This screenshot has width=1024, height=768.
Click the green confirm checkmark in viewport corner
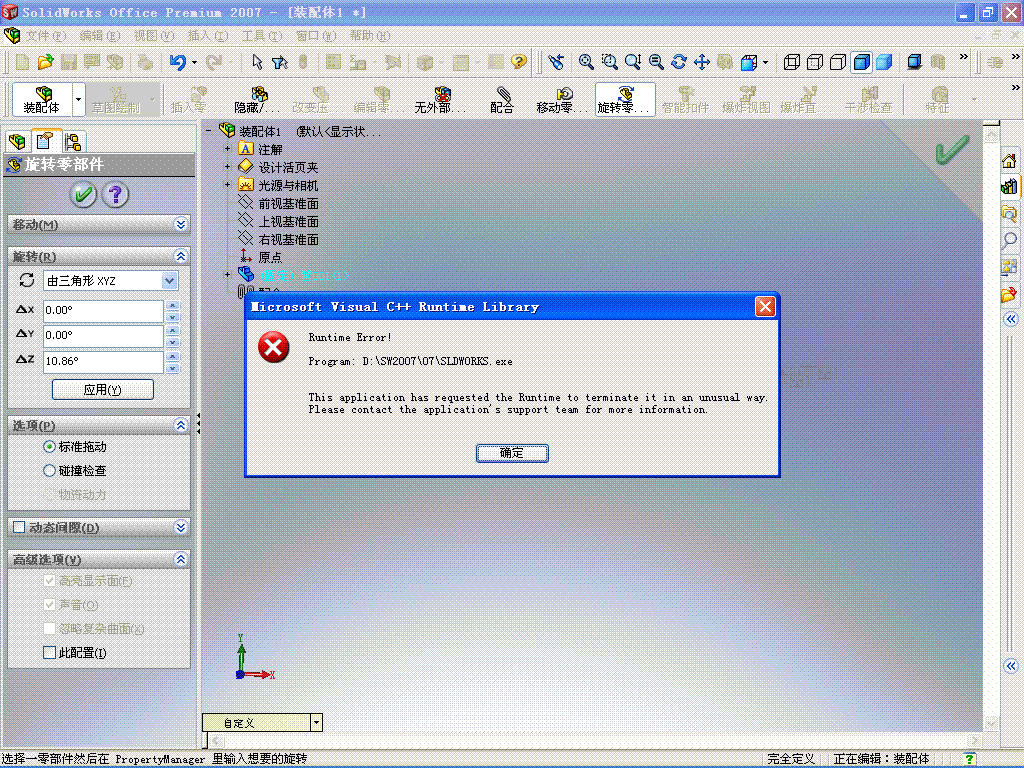[x=952, y=150]
